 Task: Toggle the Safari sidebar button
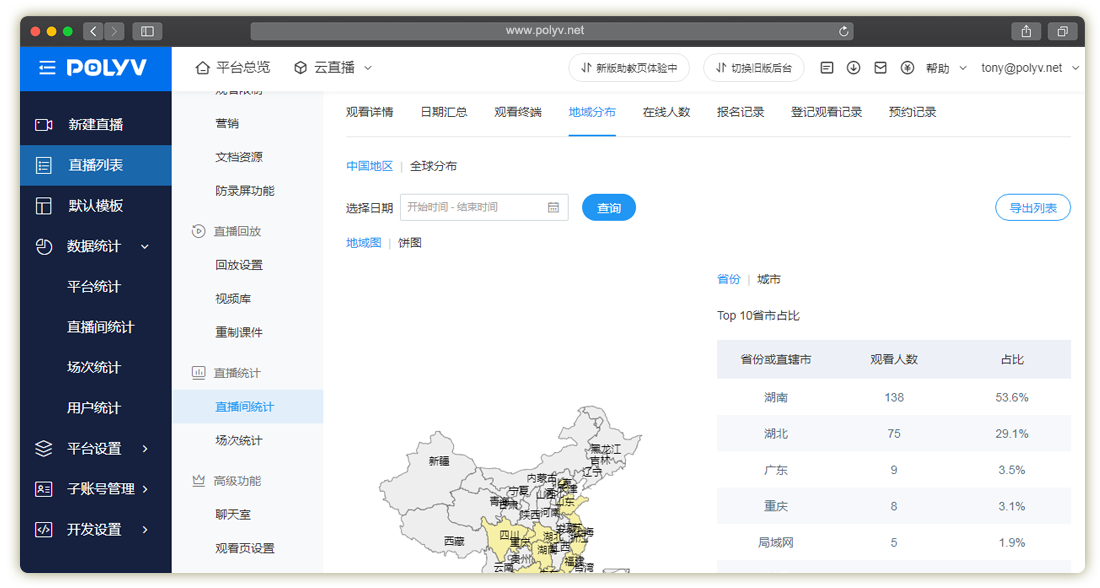coord(147,31)
